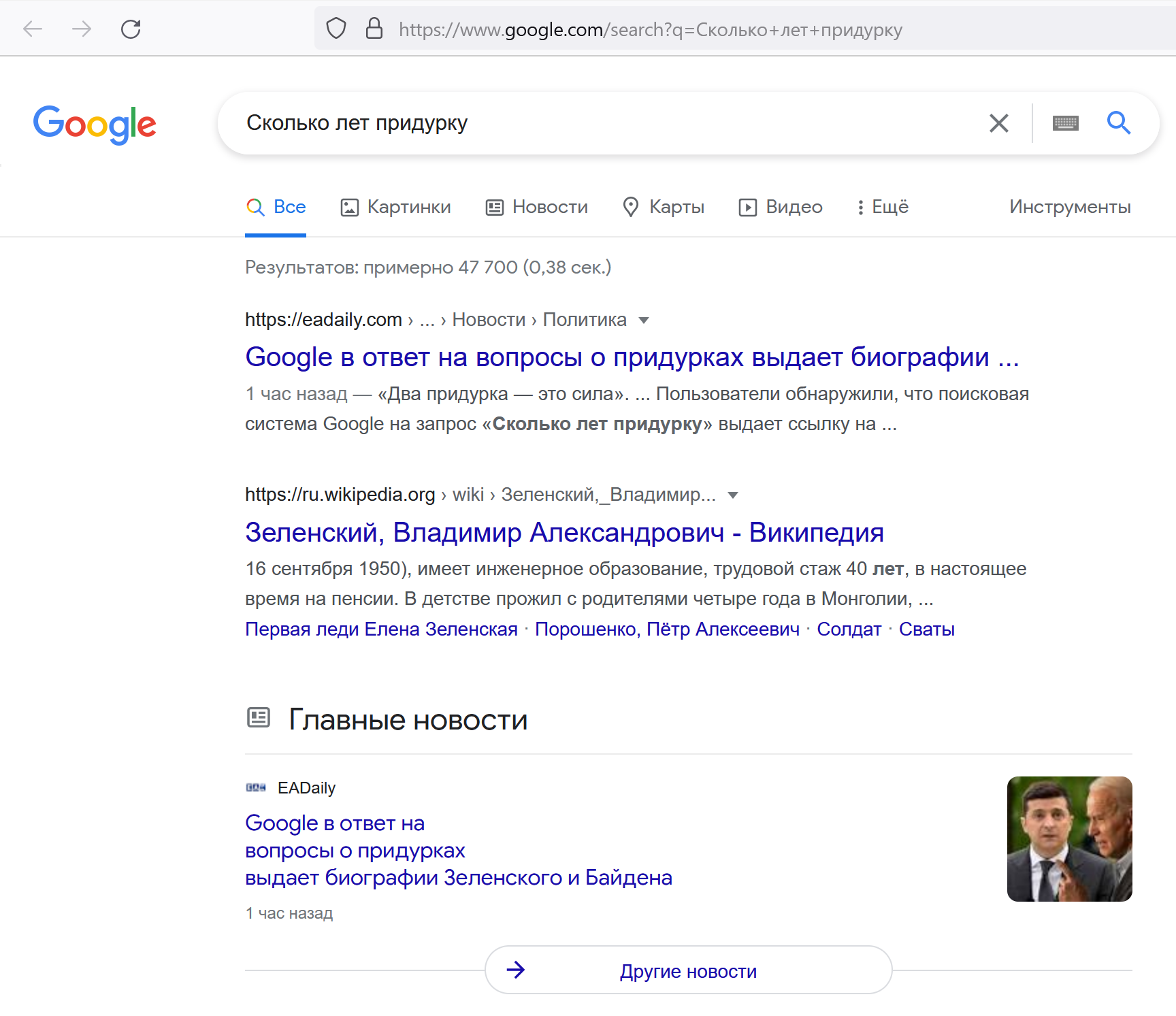
Task: Open the Солдат sitelink
Action: [x=849, y=629]
